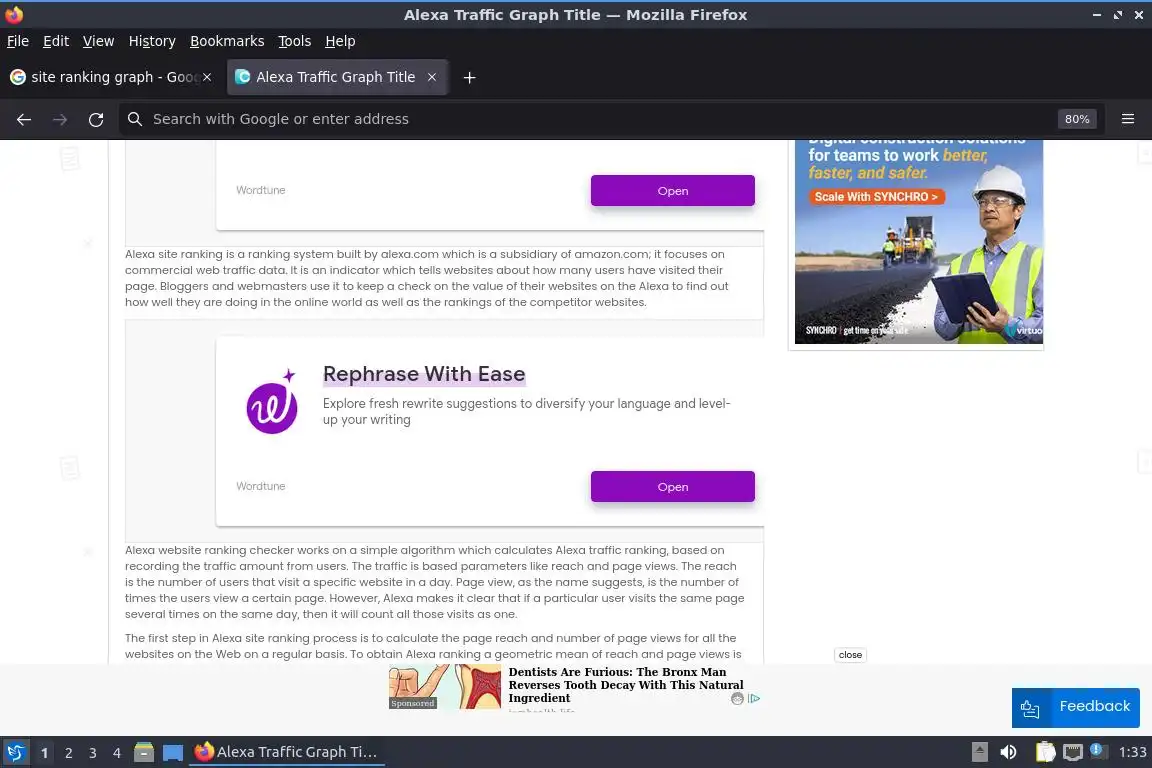Screen dimensions: 1152x768
Task: Open the 'Rephrase With Ease' ad headline
Action: [424, 374]
